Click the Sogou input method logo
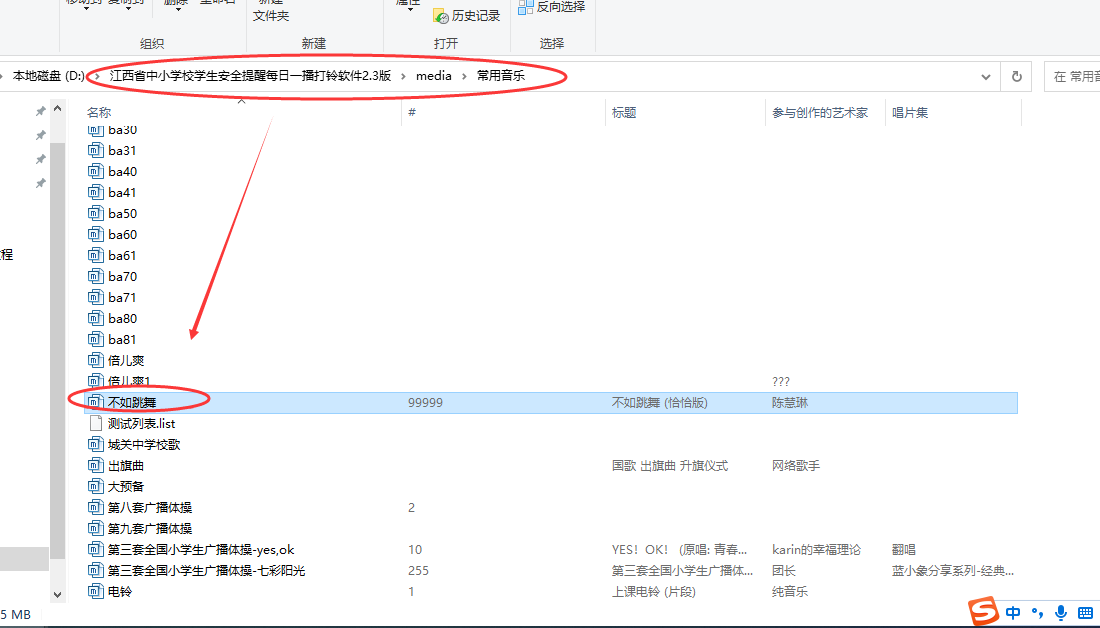 point(985,611)
